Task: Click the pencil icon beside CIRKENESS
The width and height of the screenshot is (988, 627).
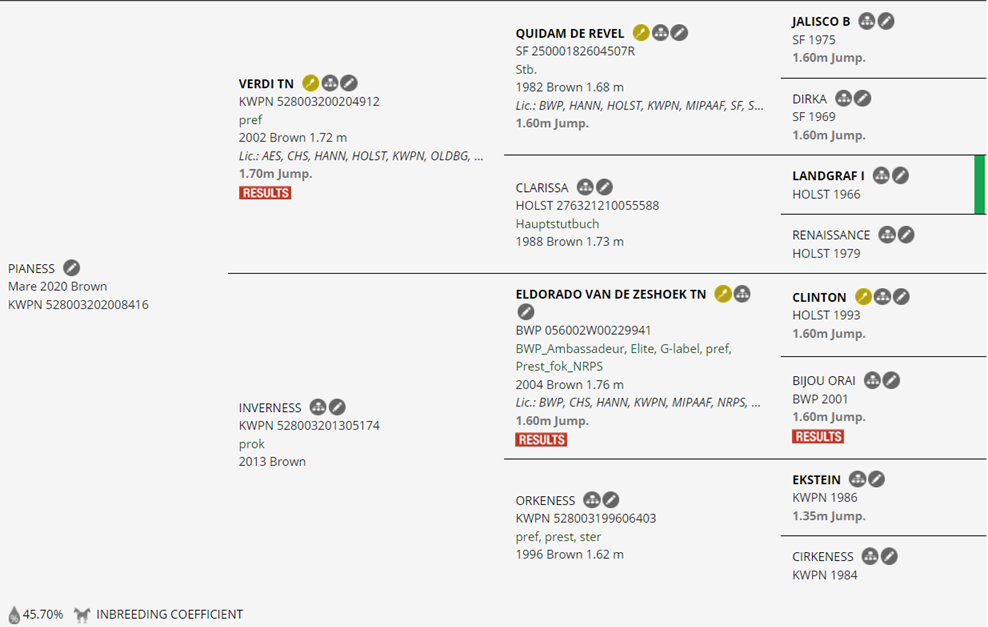Action: tap(888, 556)
